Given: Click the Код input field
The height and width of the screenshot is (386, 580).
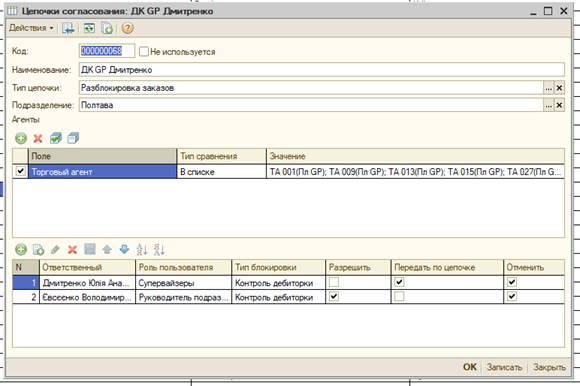Looking at the screenshot, I should [107, 51].
